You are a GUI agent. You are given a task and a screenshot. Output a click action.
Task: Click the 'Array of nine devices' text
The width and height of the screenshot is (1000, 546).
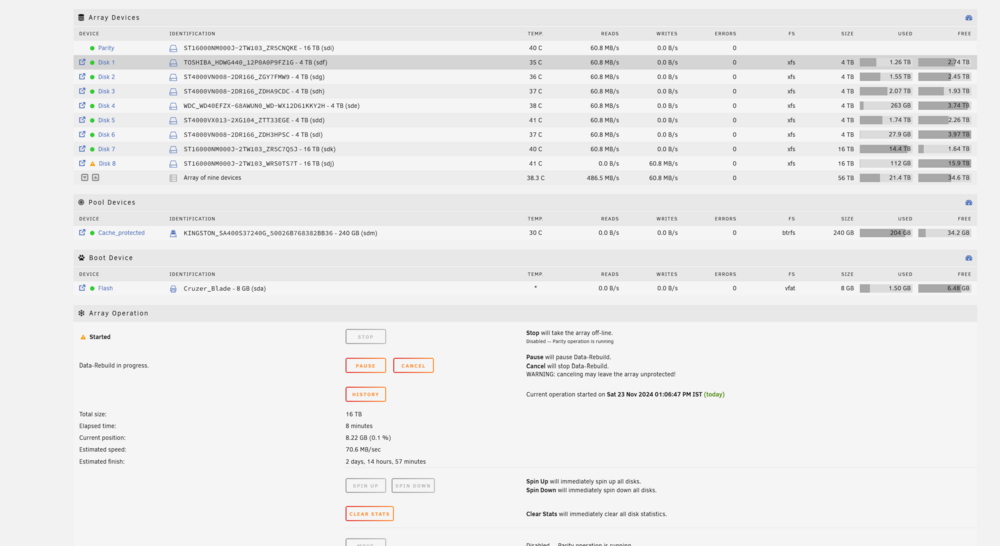point(212,178)
